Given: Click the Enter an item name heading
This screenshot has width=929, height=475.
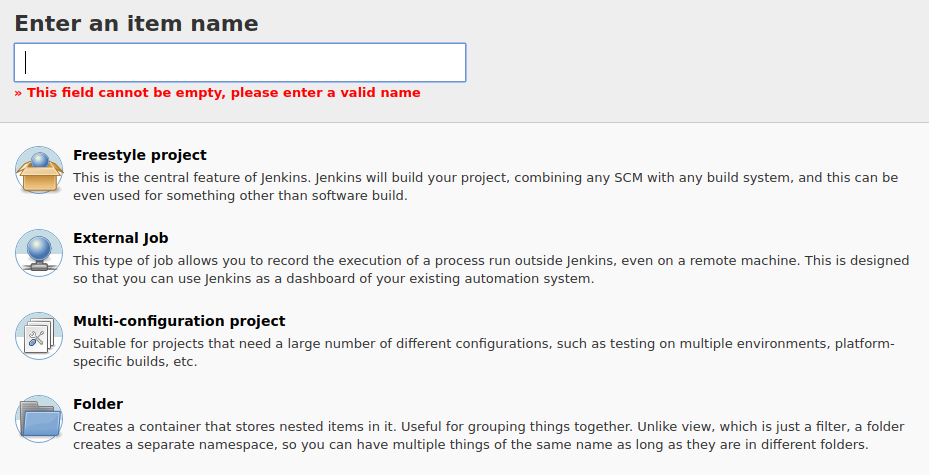Looking at the screenshot, I should point(136,24).
